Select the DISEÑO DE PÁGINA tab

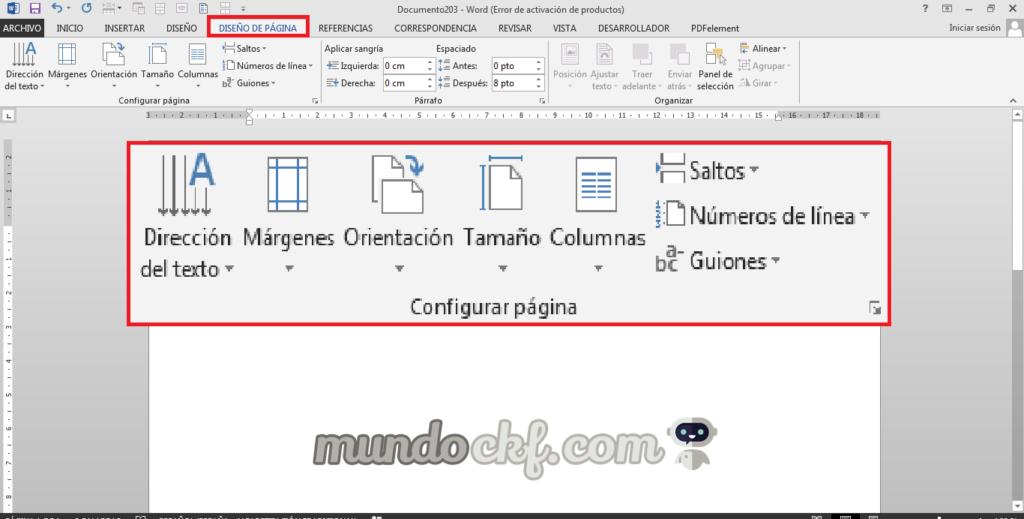coord(258,28)
